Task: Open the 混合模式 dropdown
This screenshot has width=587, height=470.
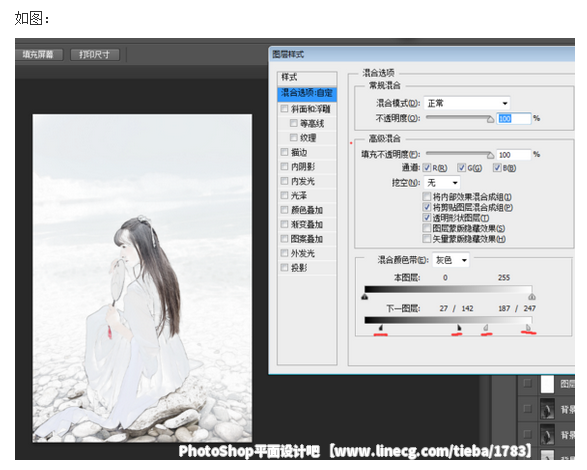Action: 467,103
